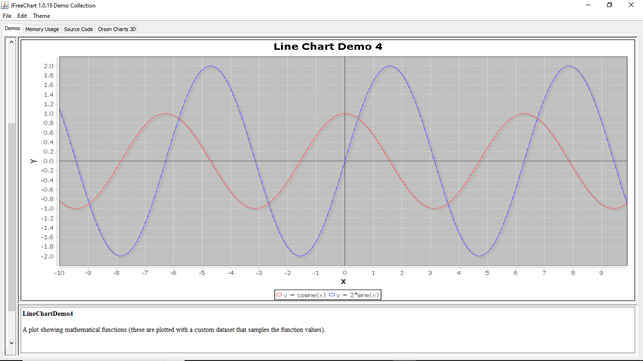Click the blue sine peak near x=-5
Viewport: 643px width, 361px height.
pos(210,66)
